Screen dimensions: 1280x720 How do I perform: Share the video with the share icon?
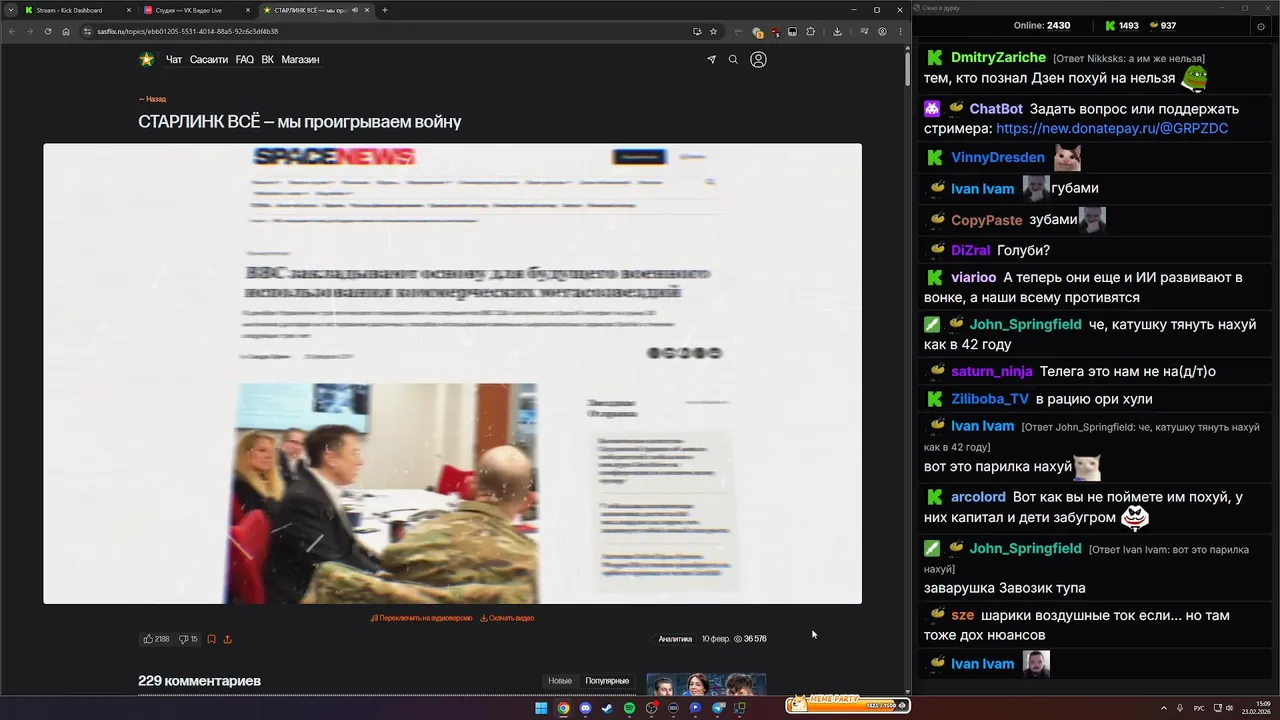227,639
